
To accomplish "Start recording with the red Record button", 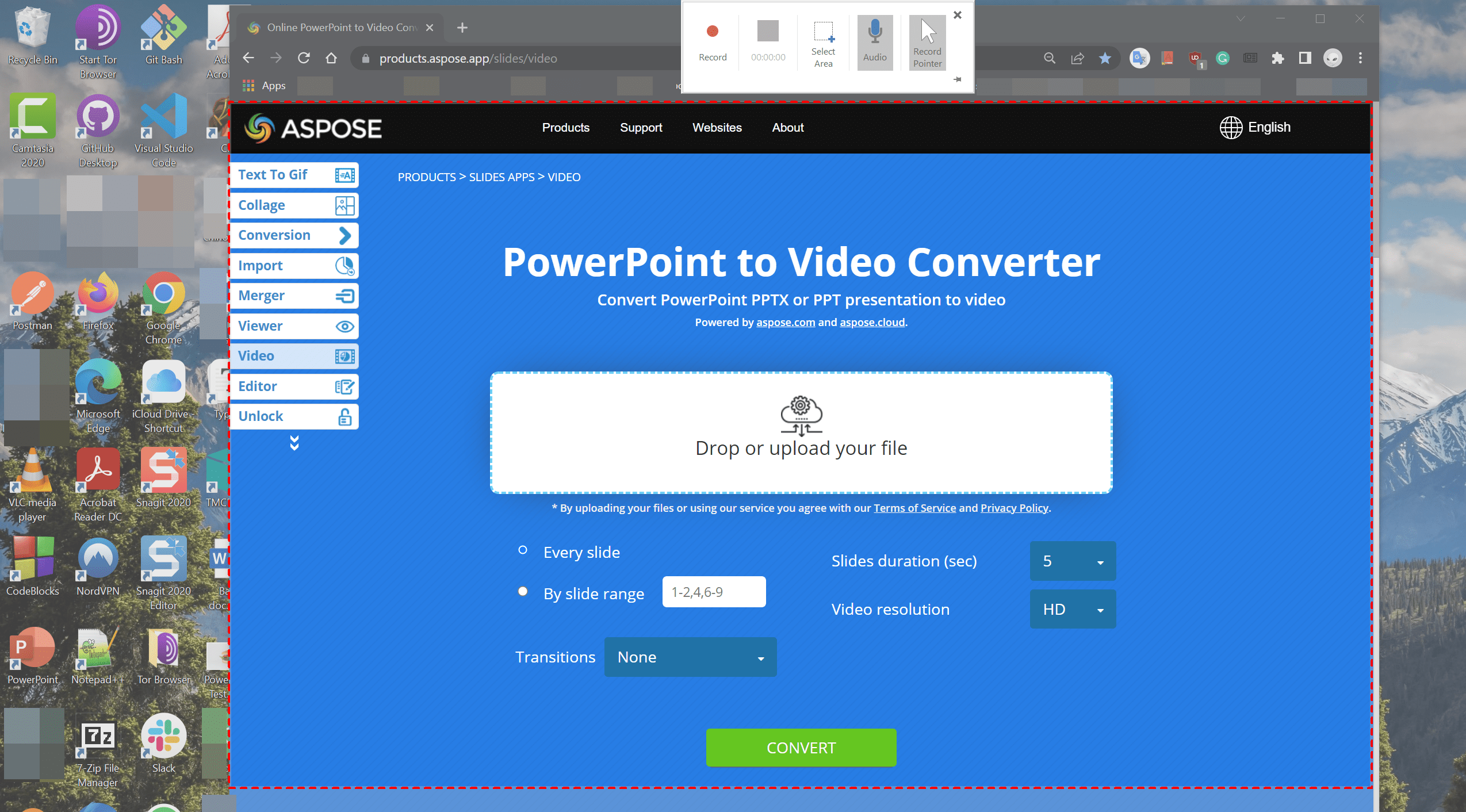I will (x=713, y=32).
